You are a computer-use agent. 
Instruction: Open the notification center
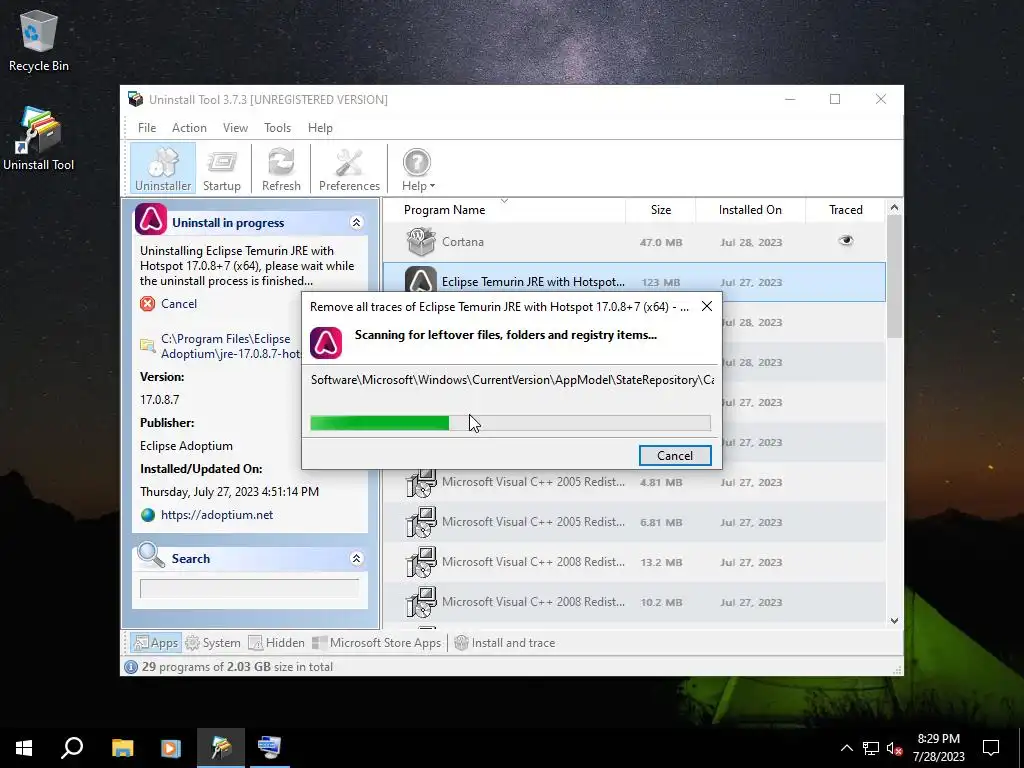991,747
